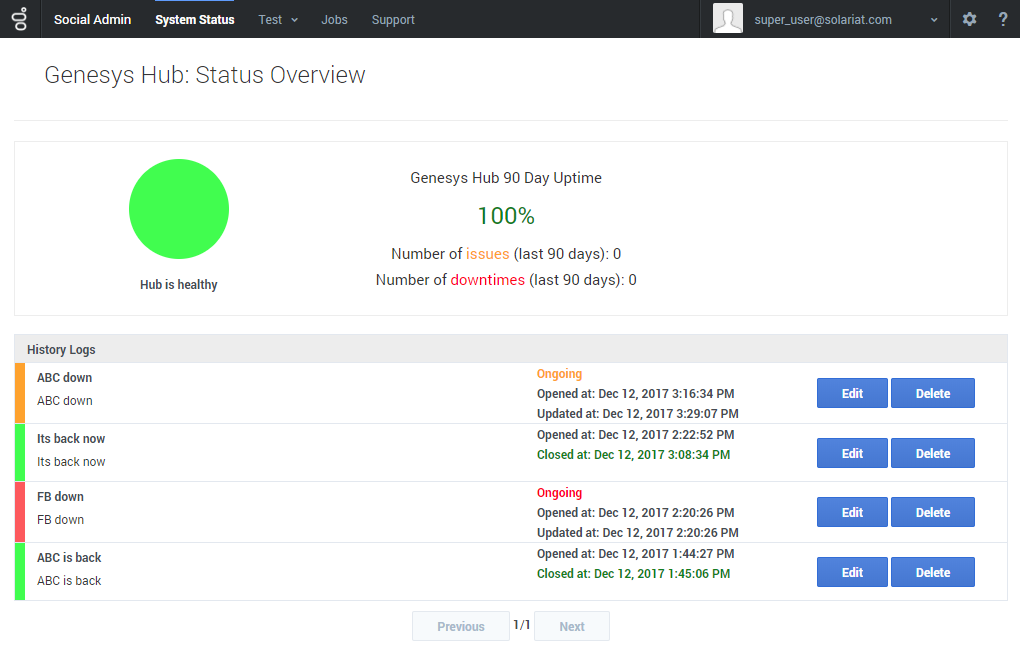Click the Genesys Hub: Status Overview heading
This screenshot has height=651, width=1020.
tap(205, 75)
